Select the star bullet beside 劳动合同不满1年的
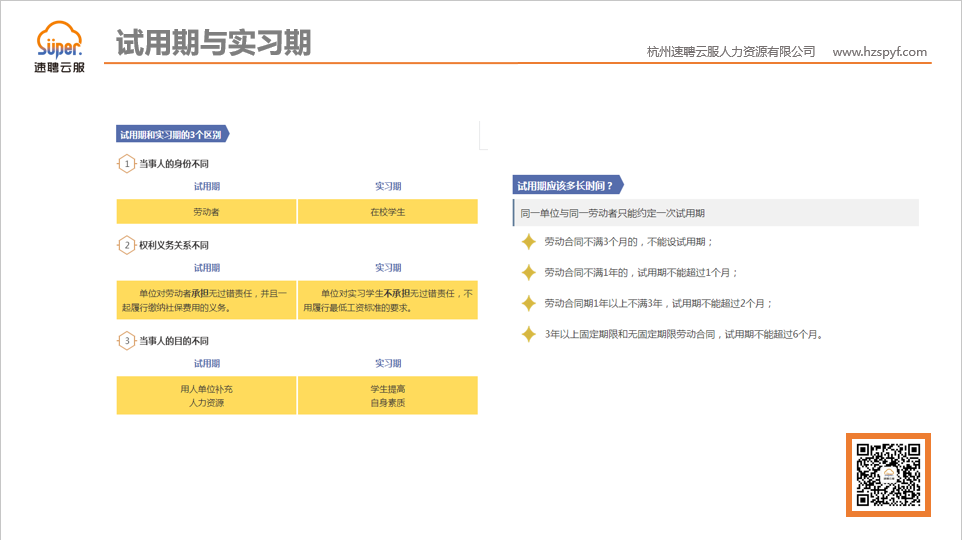 (x=529, y=272)
